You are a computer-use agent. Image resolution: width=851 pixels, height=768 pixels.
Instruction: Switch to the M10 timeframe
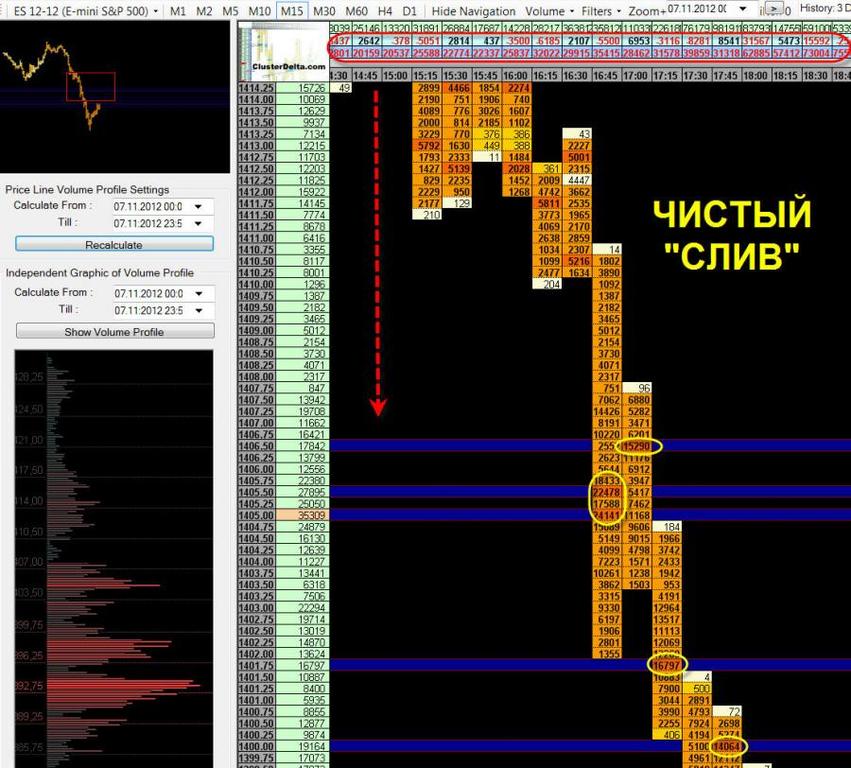[259, 11]
